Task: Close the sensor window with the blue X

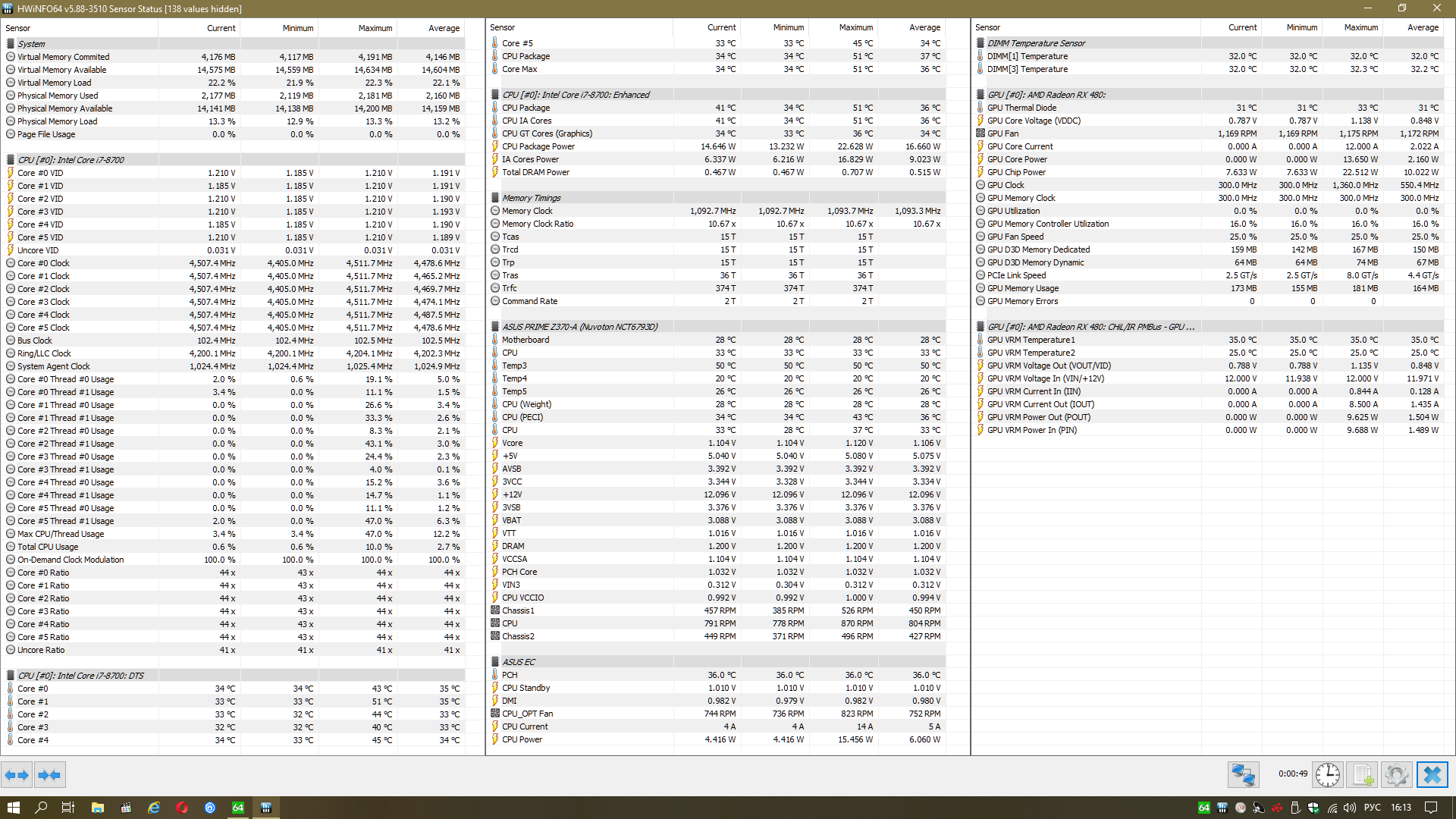Action: (1432, 775)
